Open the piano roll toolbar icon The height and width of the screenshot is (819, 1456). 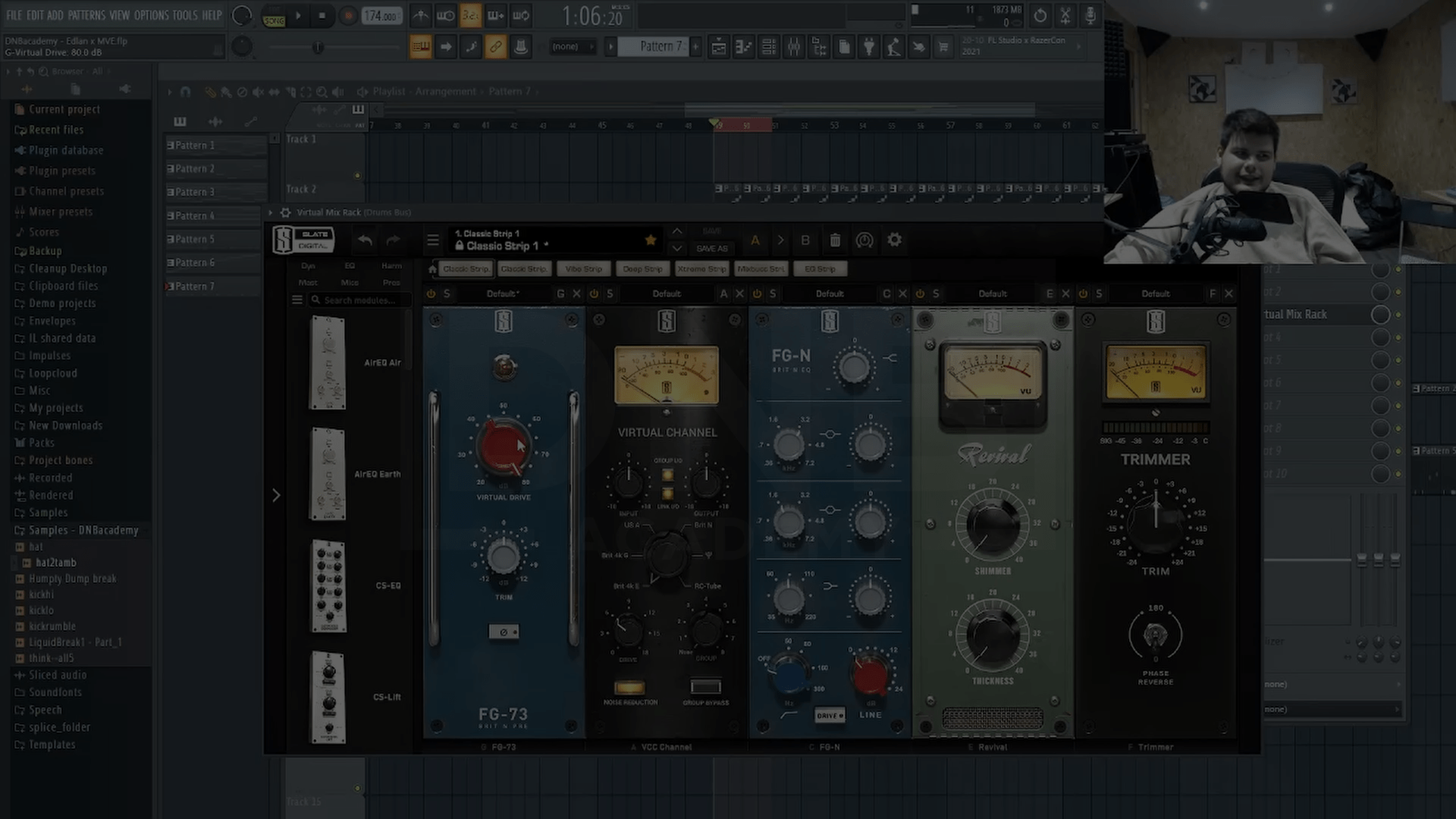pos(744,47)
